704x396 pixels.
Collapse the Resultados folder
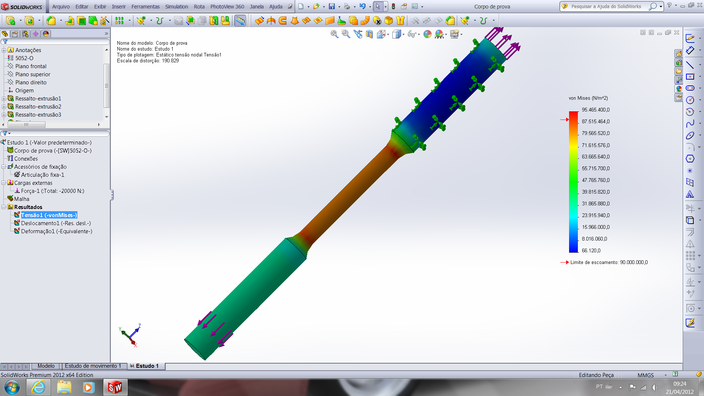click(x=4, y=207)
